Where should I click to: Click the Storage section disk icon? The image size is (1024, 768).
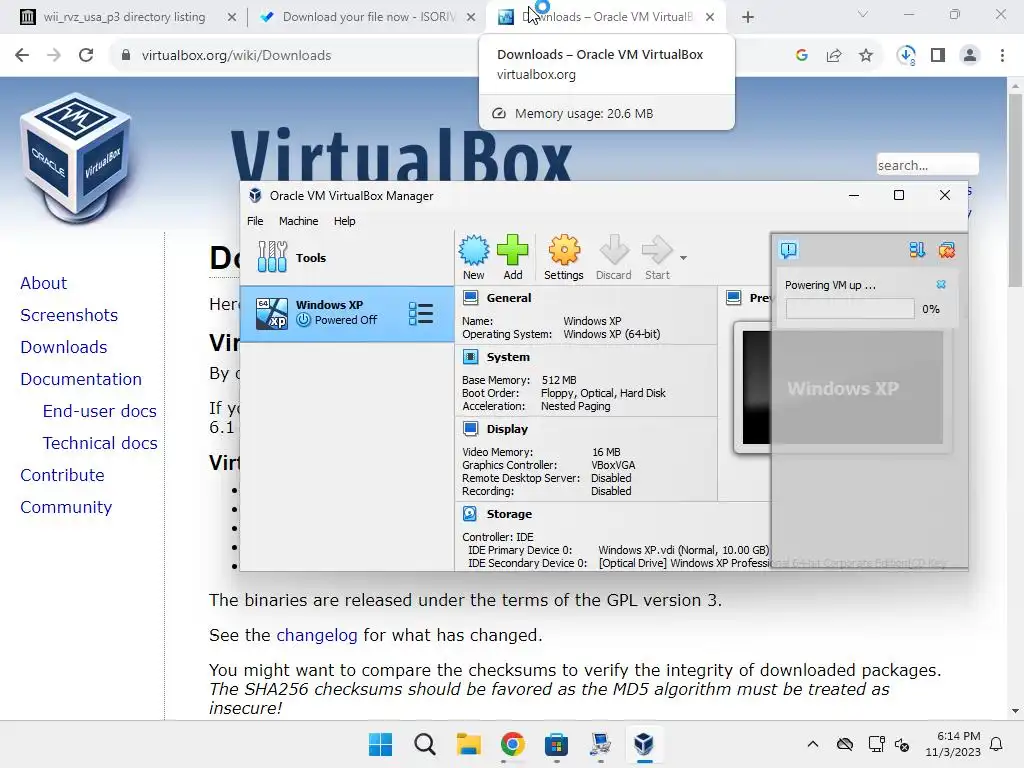click(x=470, y=514)
